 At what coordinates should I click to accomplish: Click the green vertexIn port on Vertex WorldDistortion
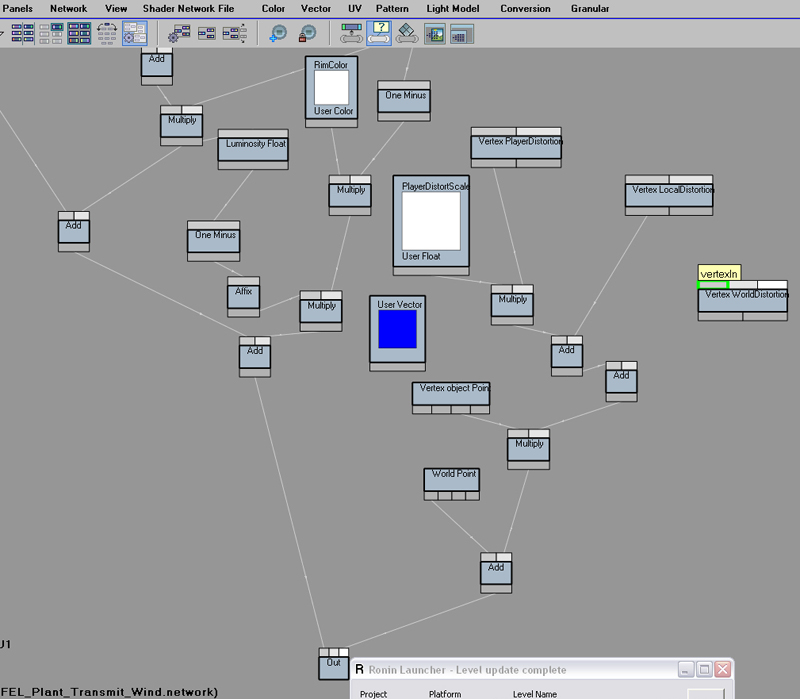point(712,285)
